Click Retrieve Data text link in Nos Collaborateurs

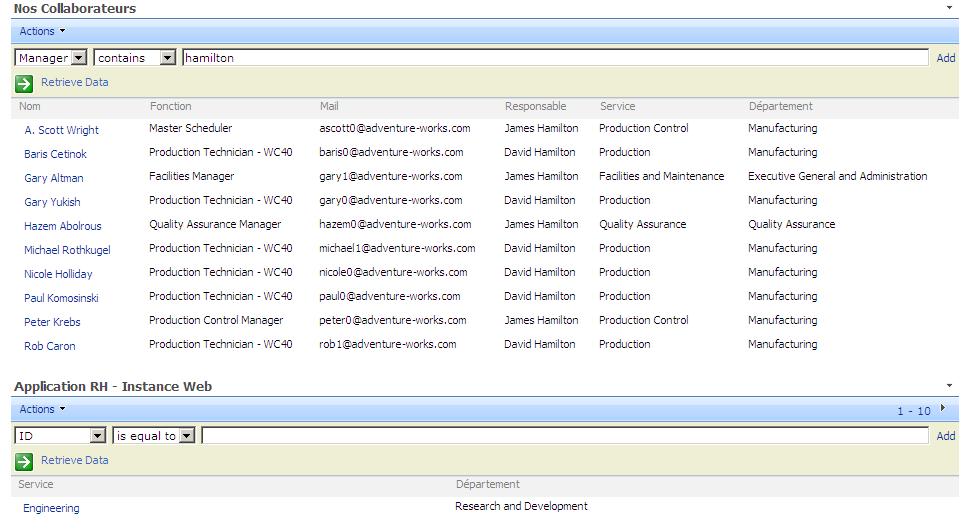[74, 82]
